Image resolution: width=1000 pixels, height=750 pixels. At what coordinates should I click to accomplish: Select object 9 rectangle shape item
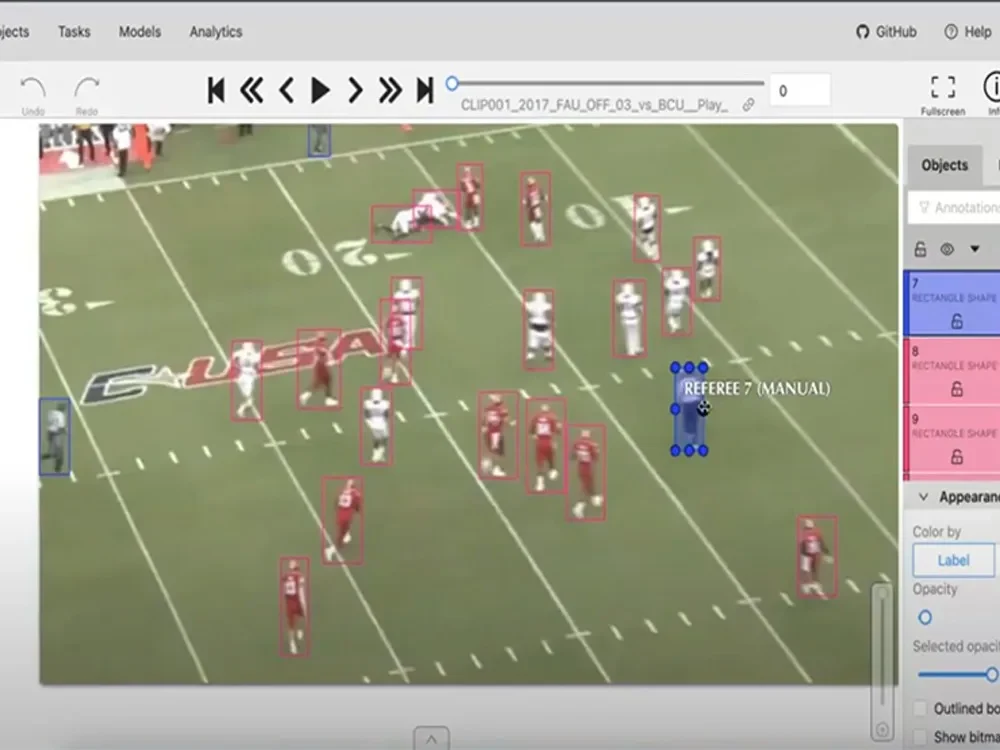[952, 439]
